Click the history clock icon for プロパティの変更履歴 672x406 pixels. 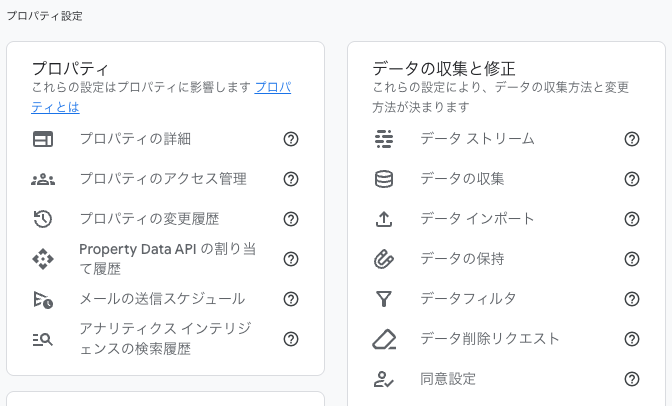(43, 219)
